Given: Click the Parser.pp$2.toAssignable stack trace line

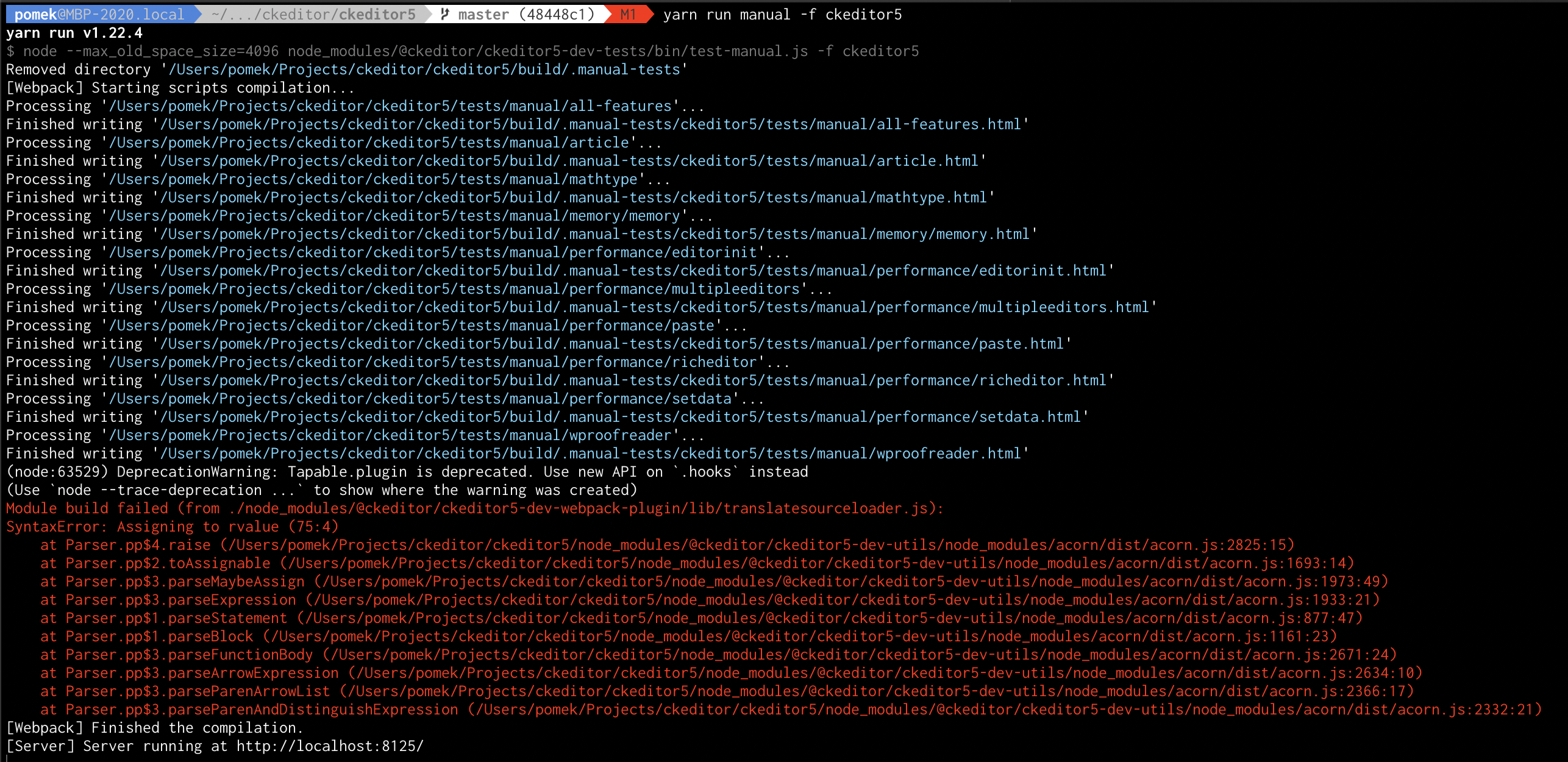Looking at the screenshot, I should click(x=697, y=563).
